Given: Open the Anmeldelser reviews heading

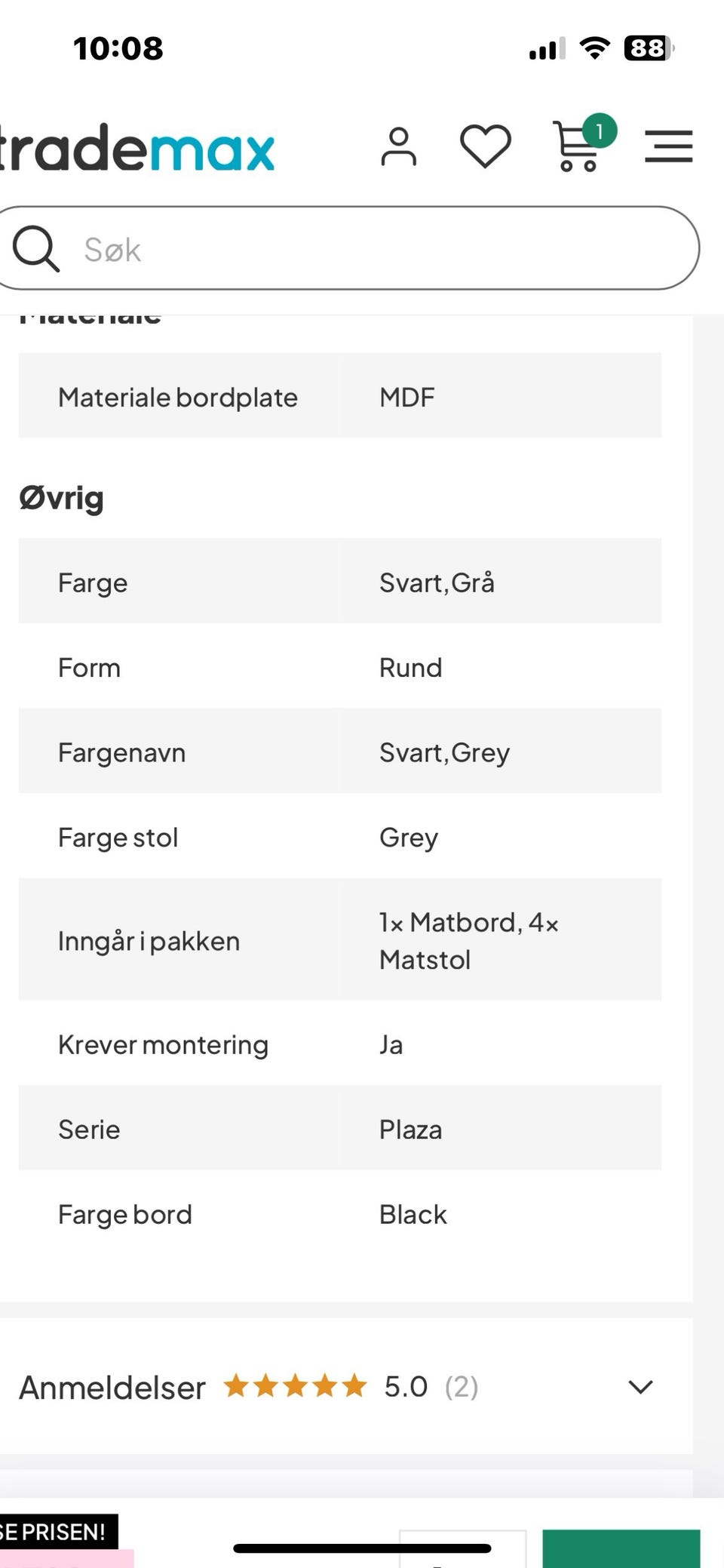Looking at the screenshot, I should 112,1388.
